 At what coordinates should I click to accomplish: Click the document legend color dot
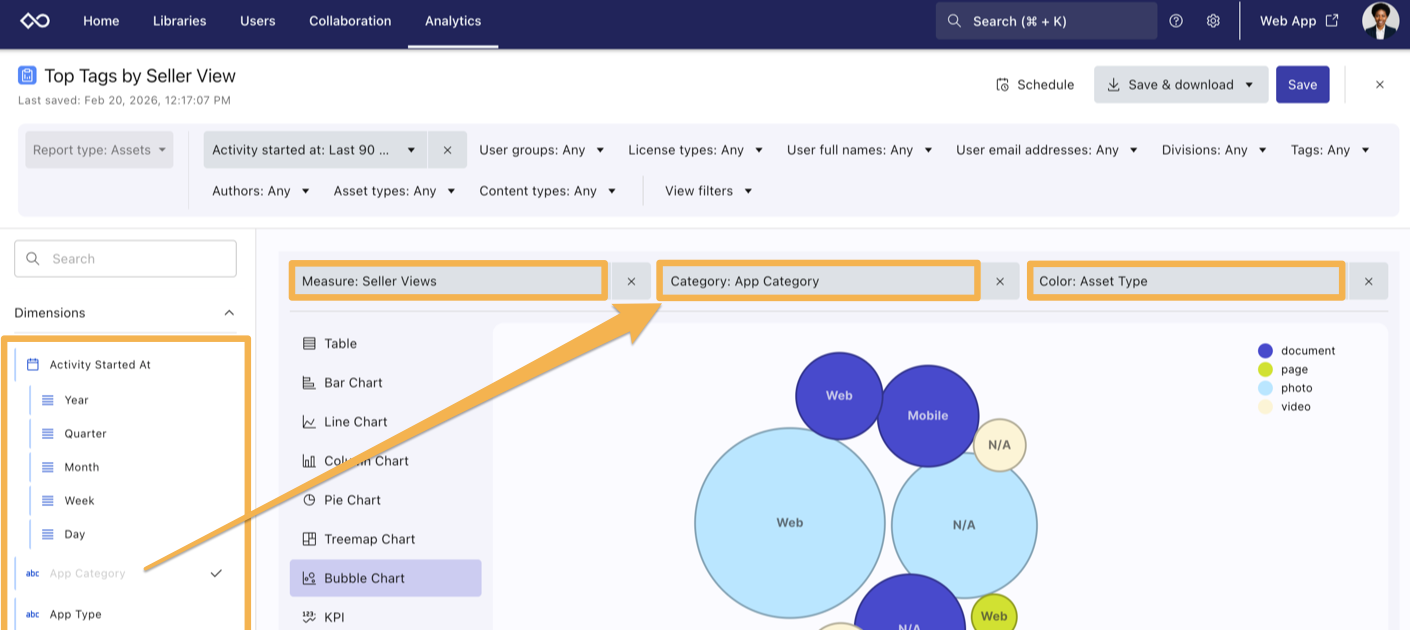point(1265,351)
